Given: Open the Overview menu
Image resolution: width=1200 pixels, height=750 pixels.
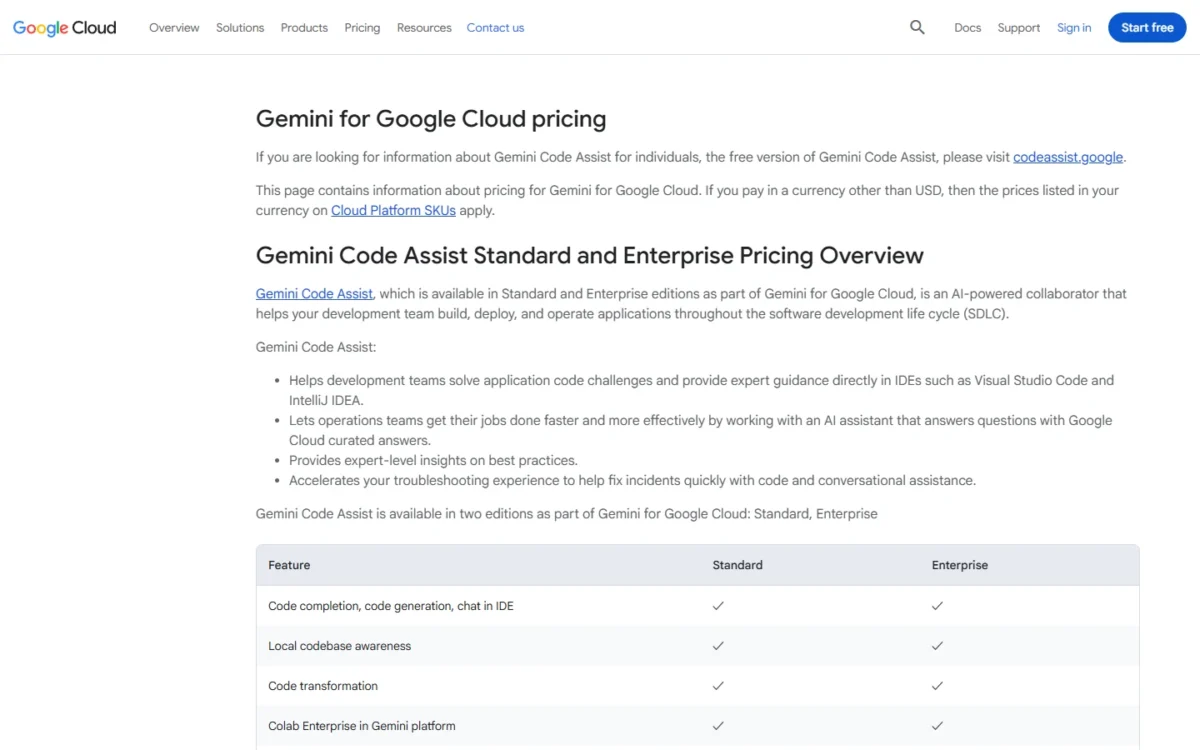Looking at the screenshot, I should point(174,28).
